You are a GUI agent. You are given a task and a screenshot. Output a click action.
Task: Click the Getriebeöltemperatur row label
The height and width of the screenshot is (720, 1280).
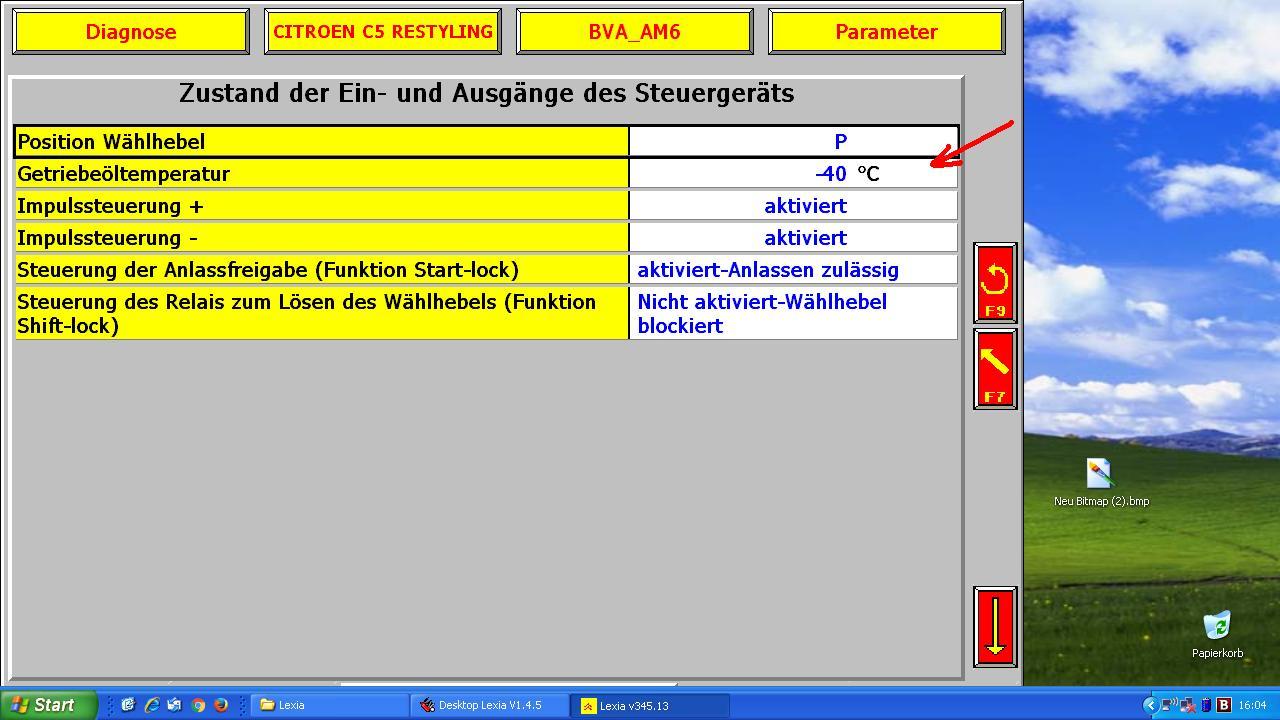pos(322,174)
